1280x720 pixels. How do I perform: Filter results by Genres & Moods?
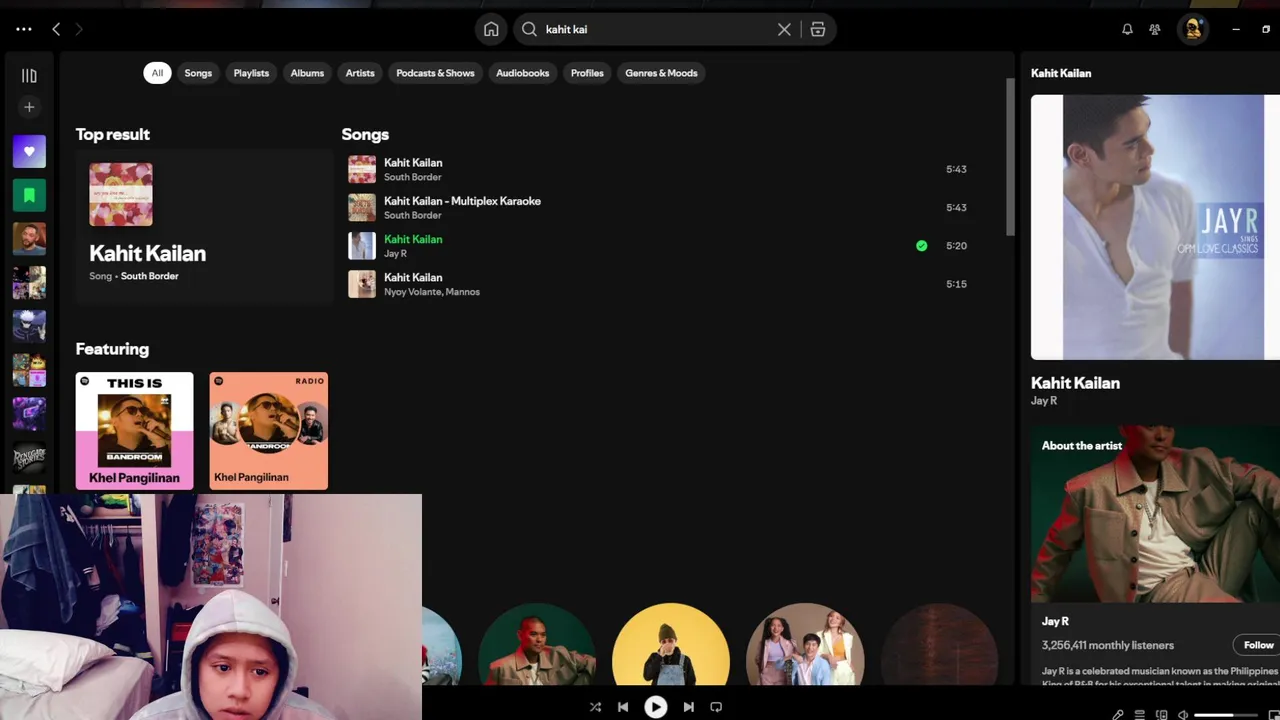coord(661,73)
